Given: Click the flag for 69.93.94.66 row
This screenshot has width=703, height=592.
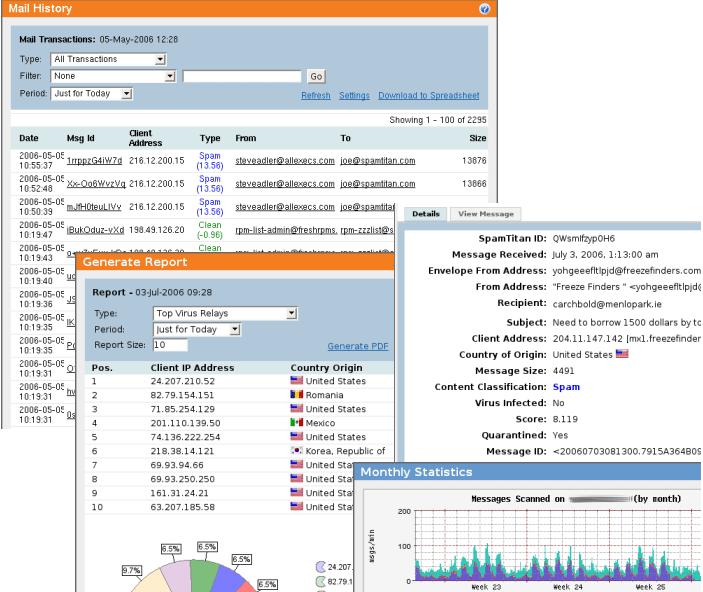Looking at the screenshot, I should [x=296, y=464].
